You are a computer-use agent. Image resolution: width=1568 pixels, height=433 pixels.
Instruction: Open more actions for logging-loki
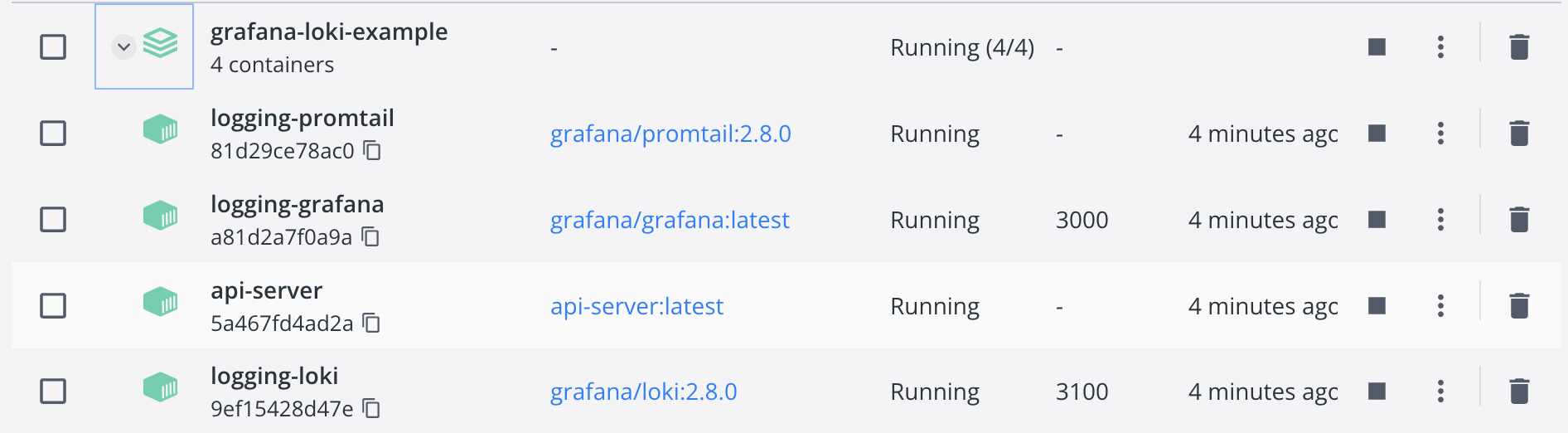1440,391
